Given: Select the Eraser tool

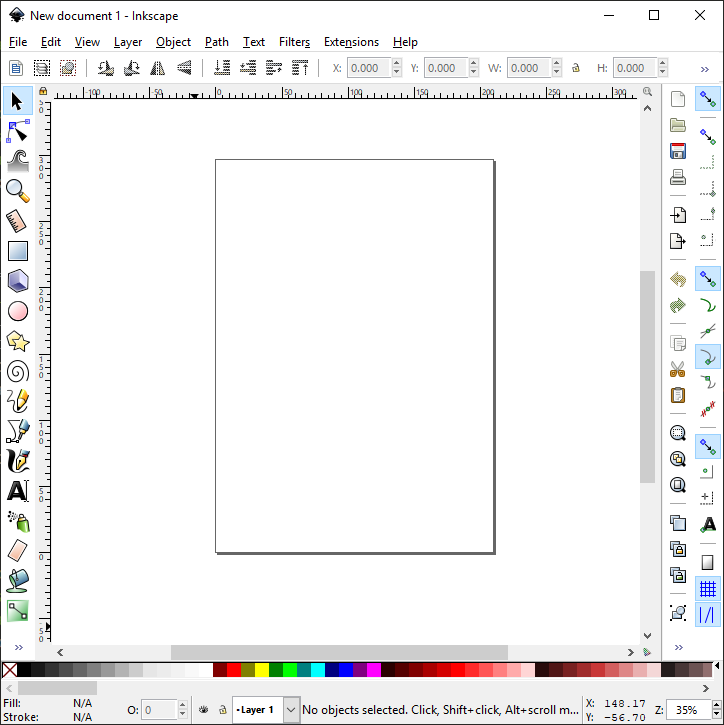Looking at the screenshot, I should click(x=18, y=551).
